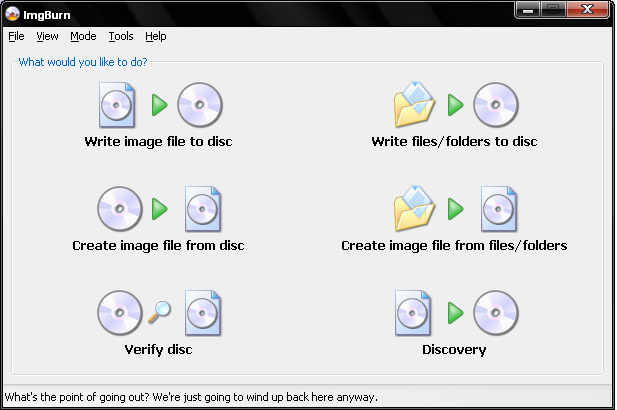Open the Help menu
Screen dimensions: 617x410
tap(155, 36)
